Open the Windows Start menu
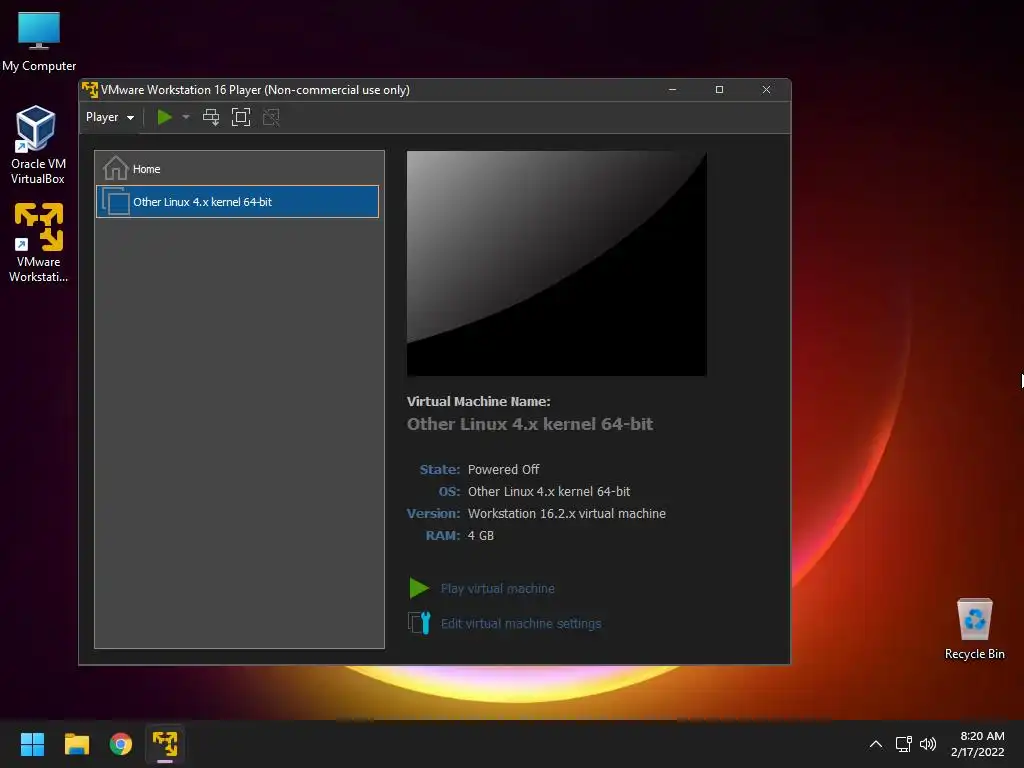 coord(32,744)
